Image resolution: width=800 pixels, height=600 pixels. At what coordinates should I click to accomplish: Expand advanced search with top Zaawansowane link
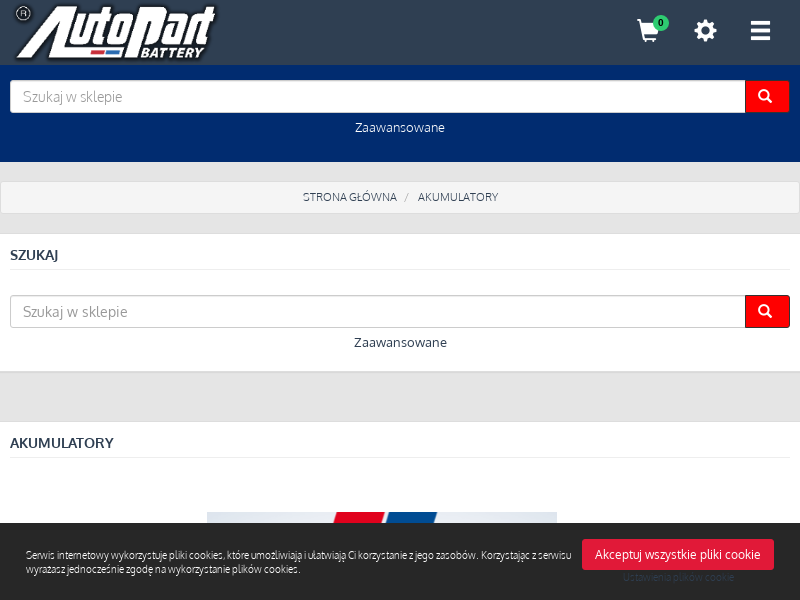pyautogui.click(x=399, y=127)
